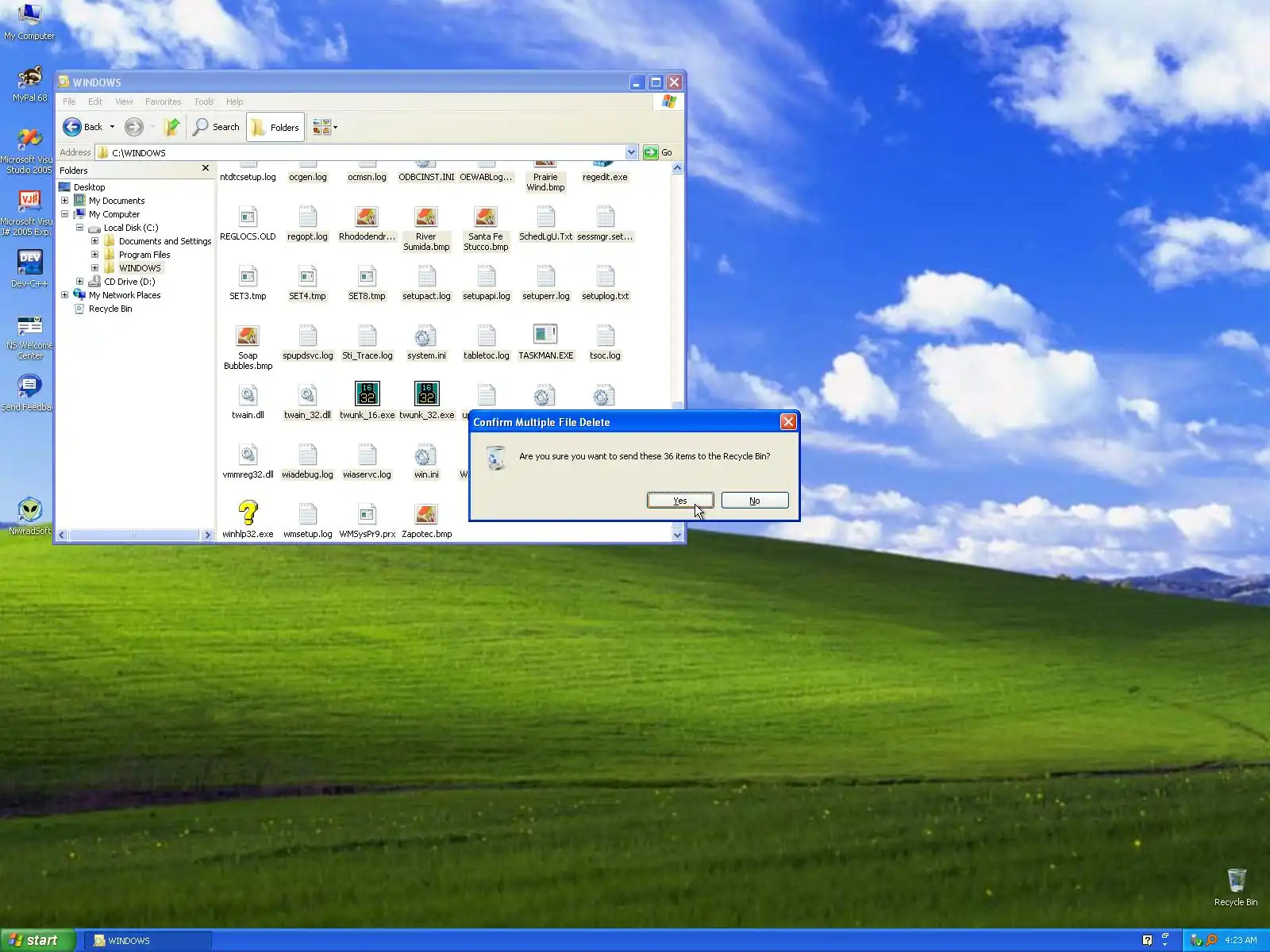
Task: Toggle the Folders pane button
Action: click(275, 127)
